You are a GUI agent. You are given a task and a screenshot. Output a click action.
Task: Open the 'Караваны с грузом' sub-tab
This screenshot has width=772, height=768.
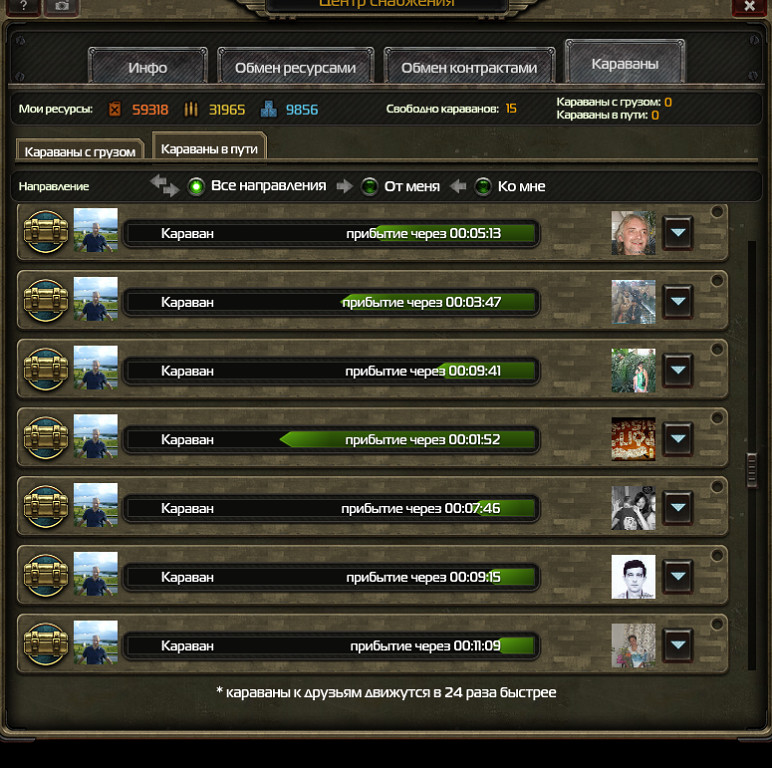point(80,151)
